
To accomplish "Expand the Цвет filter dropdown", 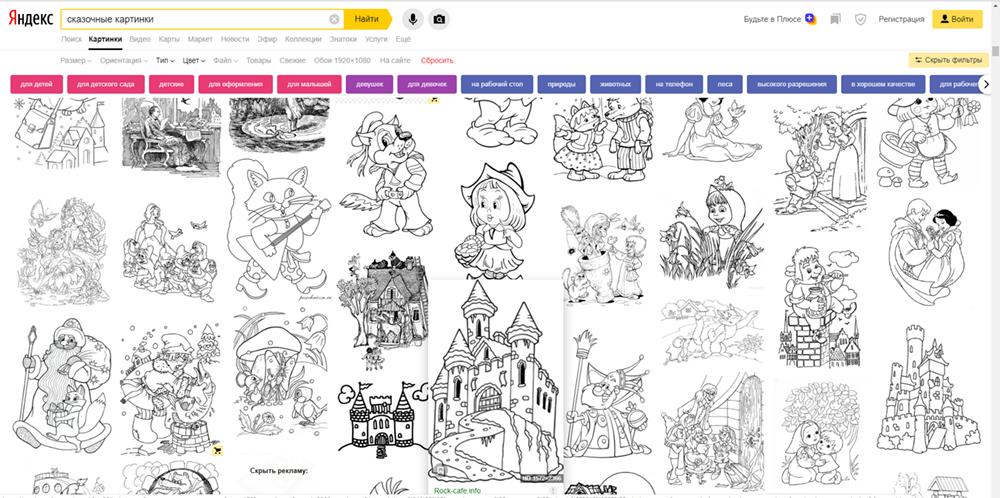I will [194, 61].
